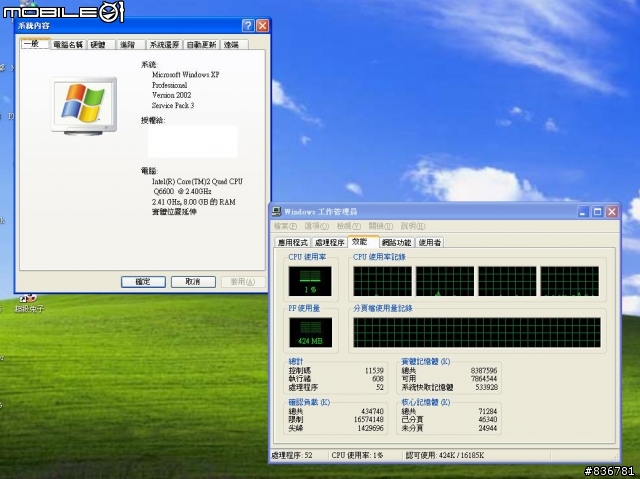The height and width of the screenshot is (479, 640).
Task: Click the 尖峰 value 1429696
Action: (x=371, y=428)
